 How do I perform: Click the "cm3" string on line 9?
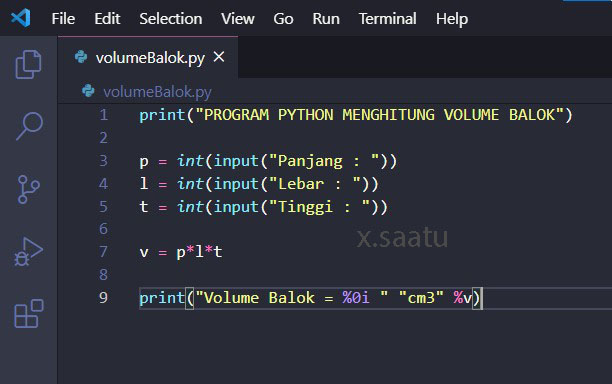(x=421, y=298)
